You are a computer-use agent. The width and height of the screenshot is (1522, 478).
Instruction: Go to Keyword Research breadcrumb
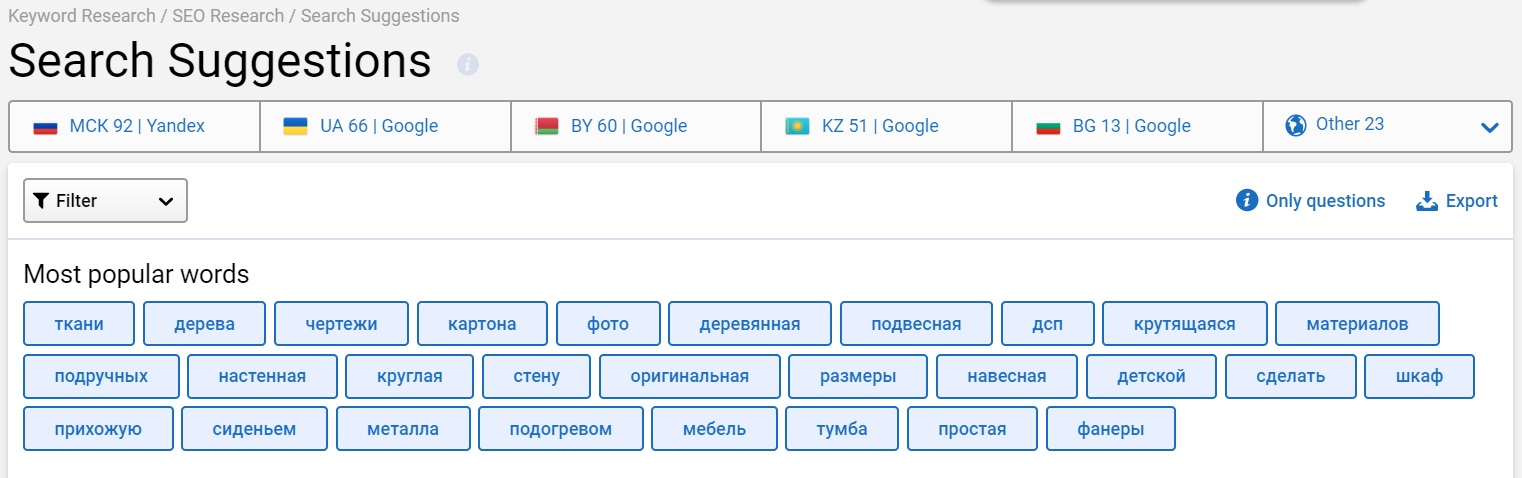point(82,16)
